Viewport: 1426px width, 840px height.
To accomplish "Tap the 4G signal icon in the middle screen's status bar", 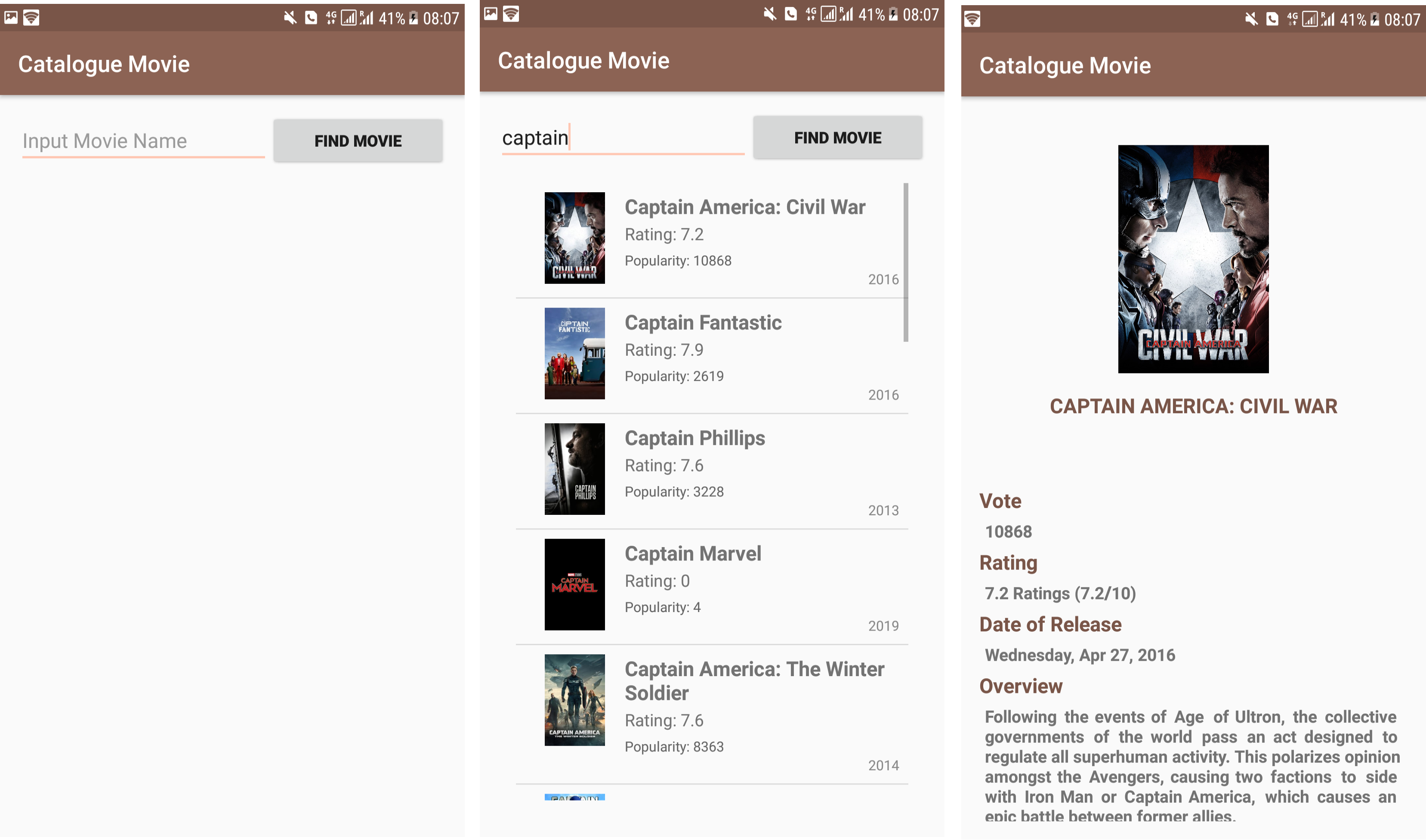I will click(x=811, y=14).
